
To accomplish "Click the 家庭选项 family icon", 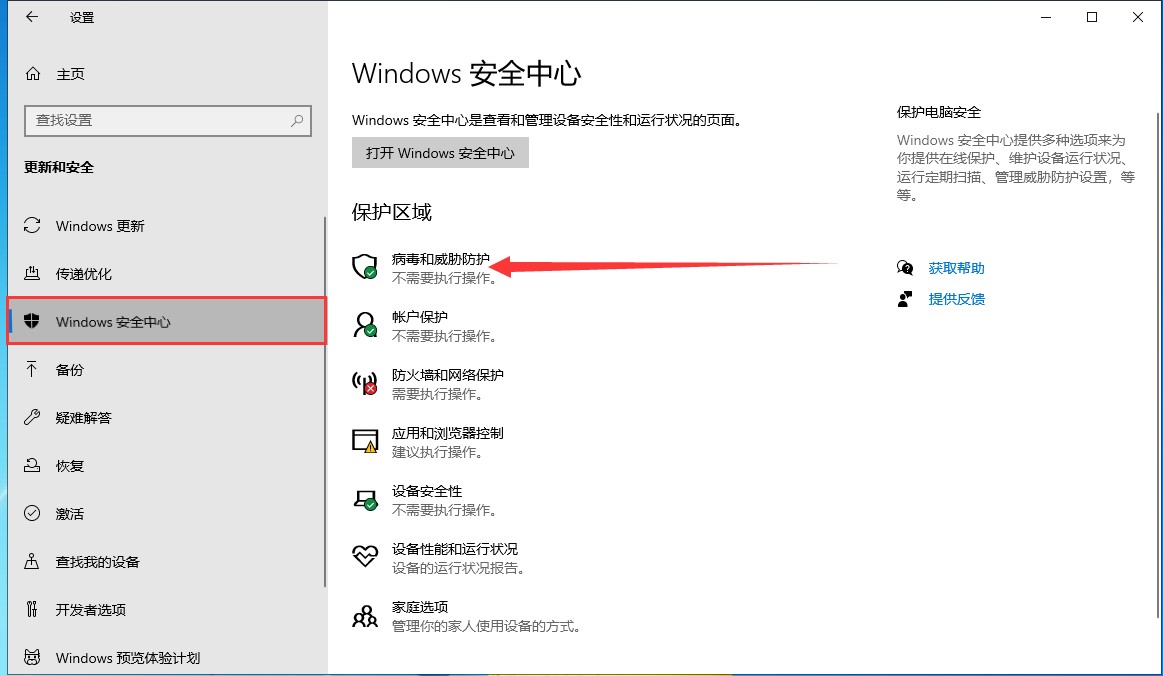I will tap(365, 616).
